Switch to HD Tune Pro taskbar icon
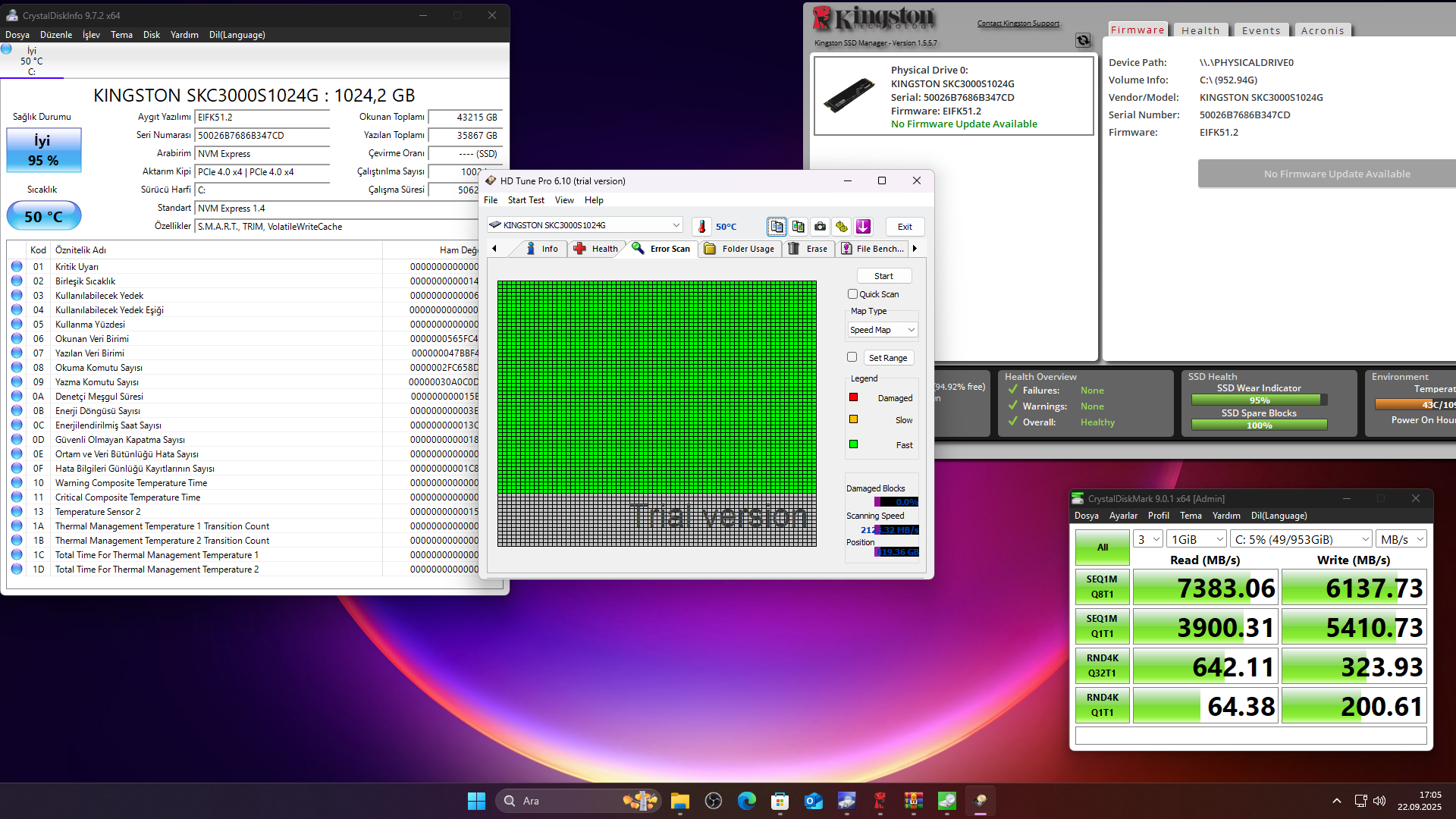 [x=980, y=801]
